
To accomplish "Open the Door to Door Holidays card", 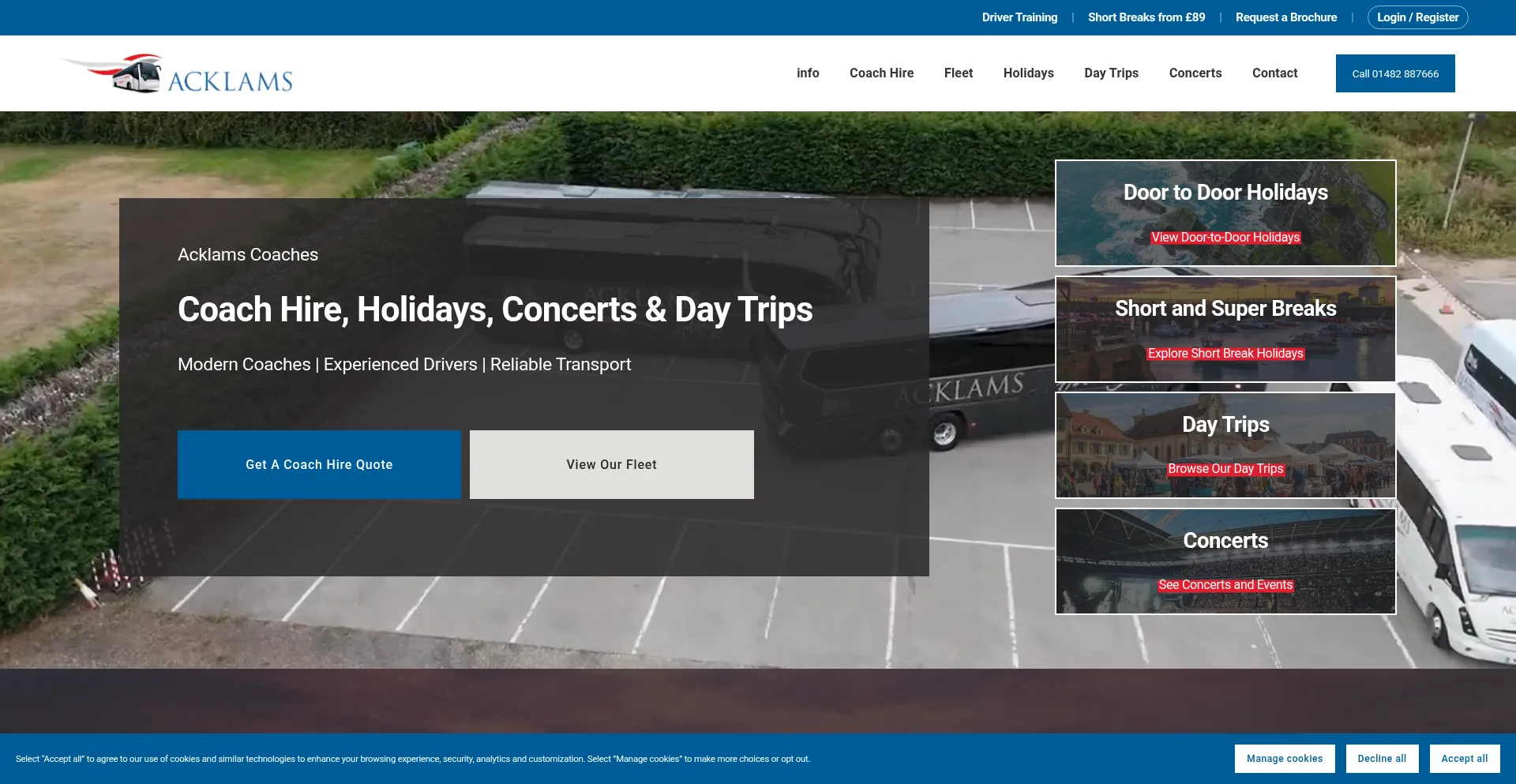I will pyautogui.click(x=1225, y=212).
